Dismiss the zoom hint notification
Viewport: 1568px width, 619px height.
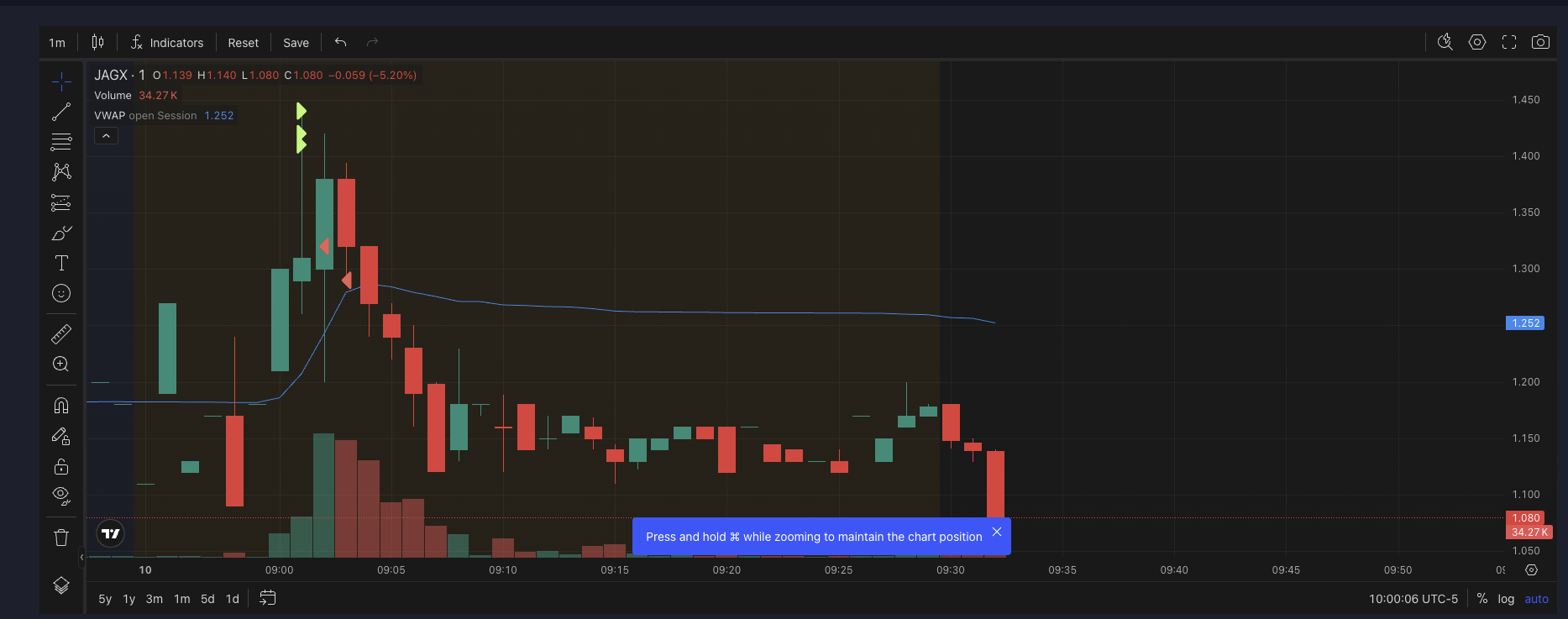pyautogui.click(x=997, y=532)
